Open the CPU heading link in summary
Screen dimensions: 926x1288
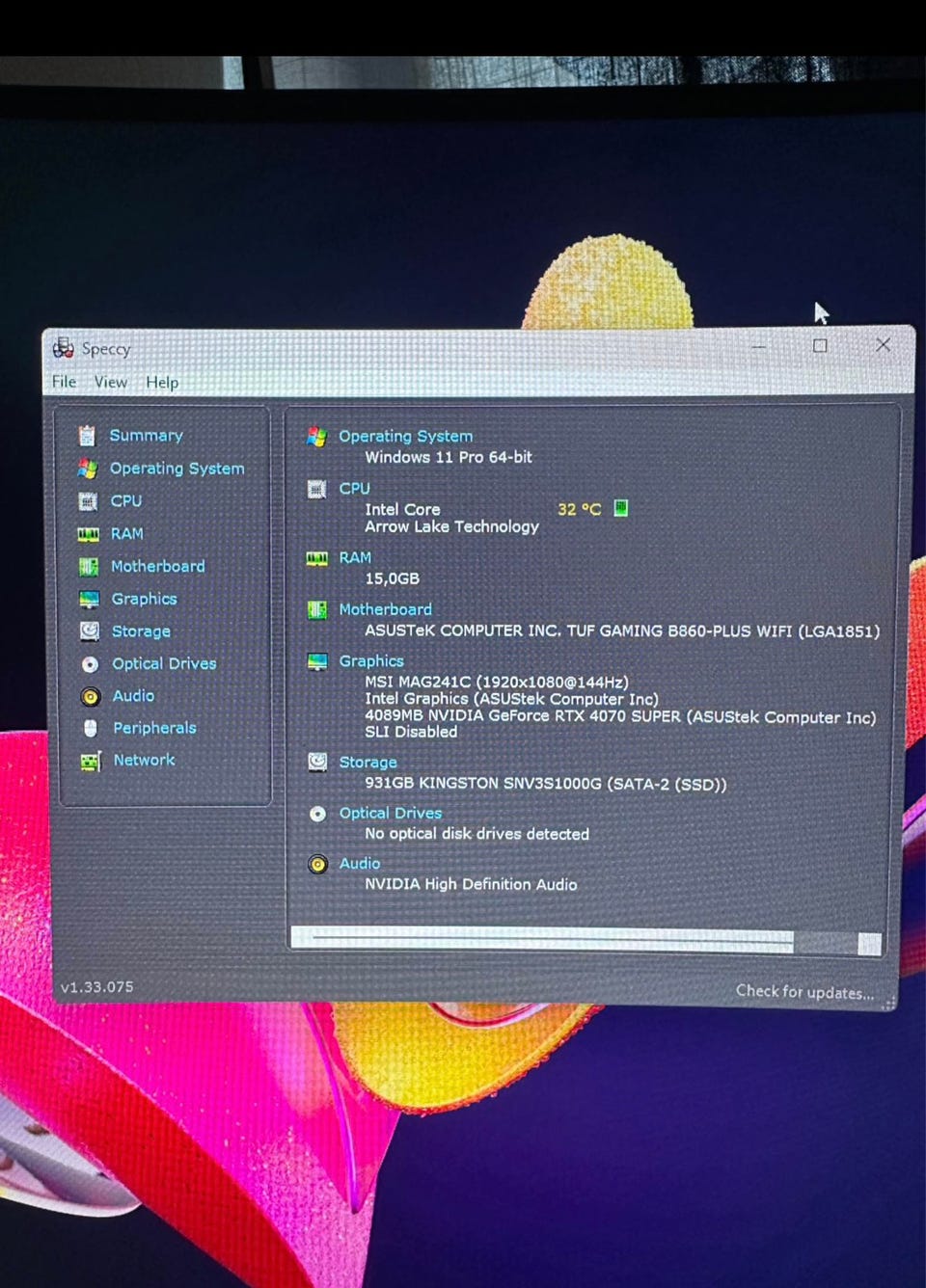354,489
